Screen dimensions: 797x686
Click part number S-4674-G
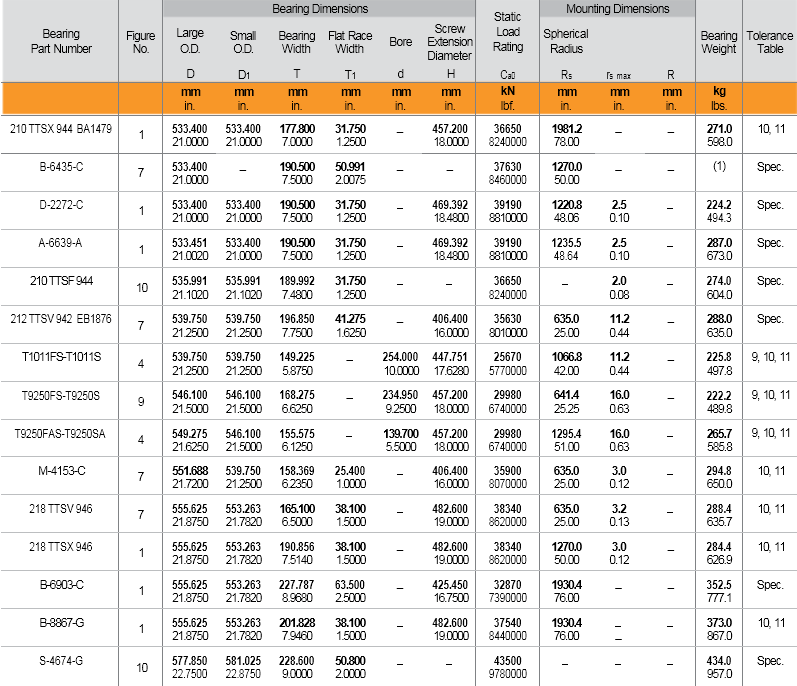point(60,660)
